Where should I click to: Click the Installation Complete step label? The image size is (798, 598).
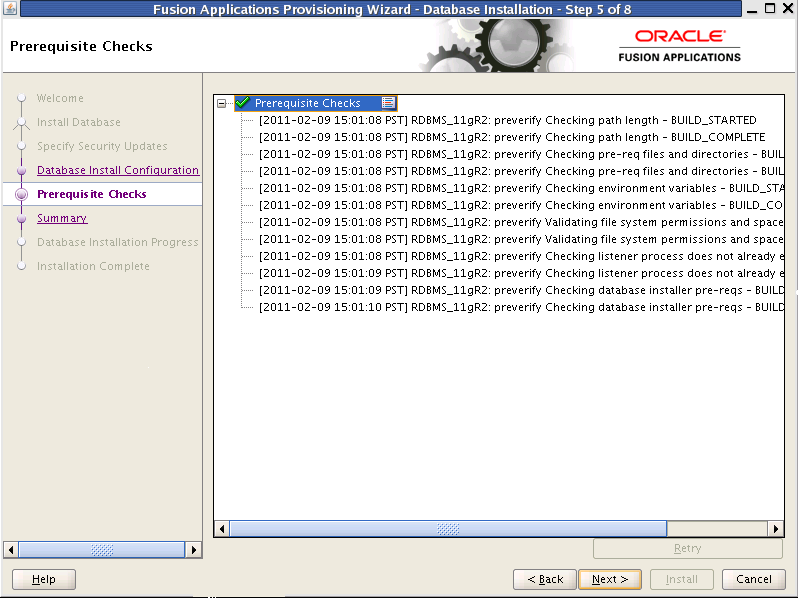pos(93,266)
